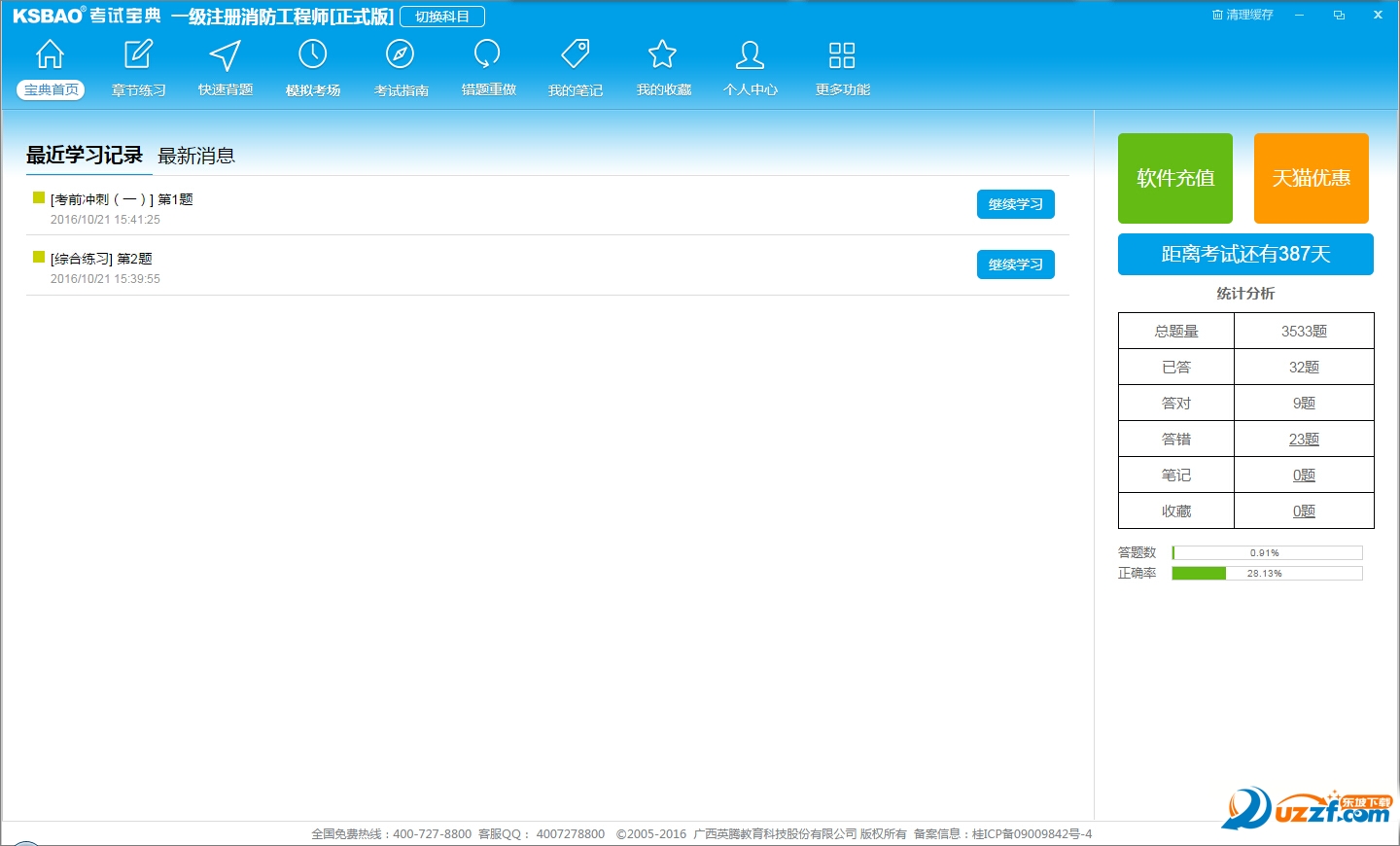Click the 天猫优惠 orange button
The height and width of the screenshot is (846, 1400).
tap(1312, 178)
